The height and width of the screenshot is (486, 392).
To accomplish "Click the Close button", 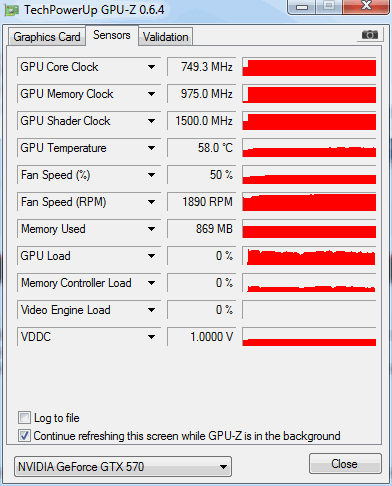I will click(345, 464).
